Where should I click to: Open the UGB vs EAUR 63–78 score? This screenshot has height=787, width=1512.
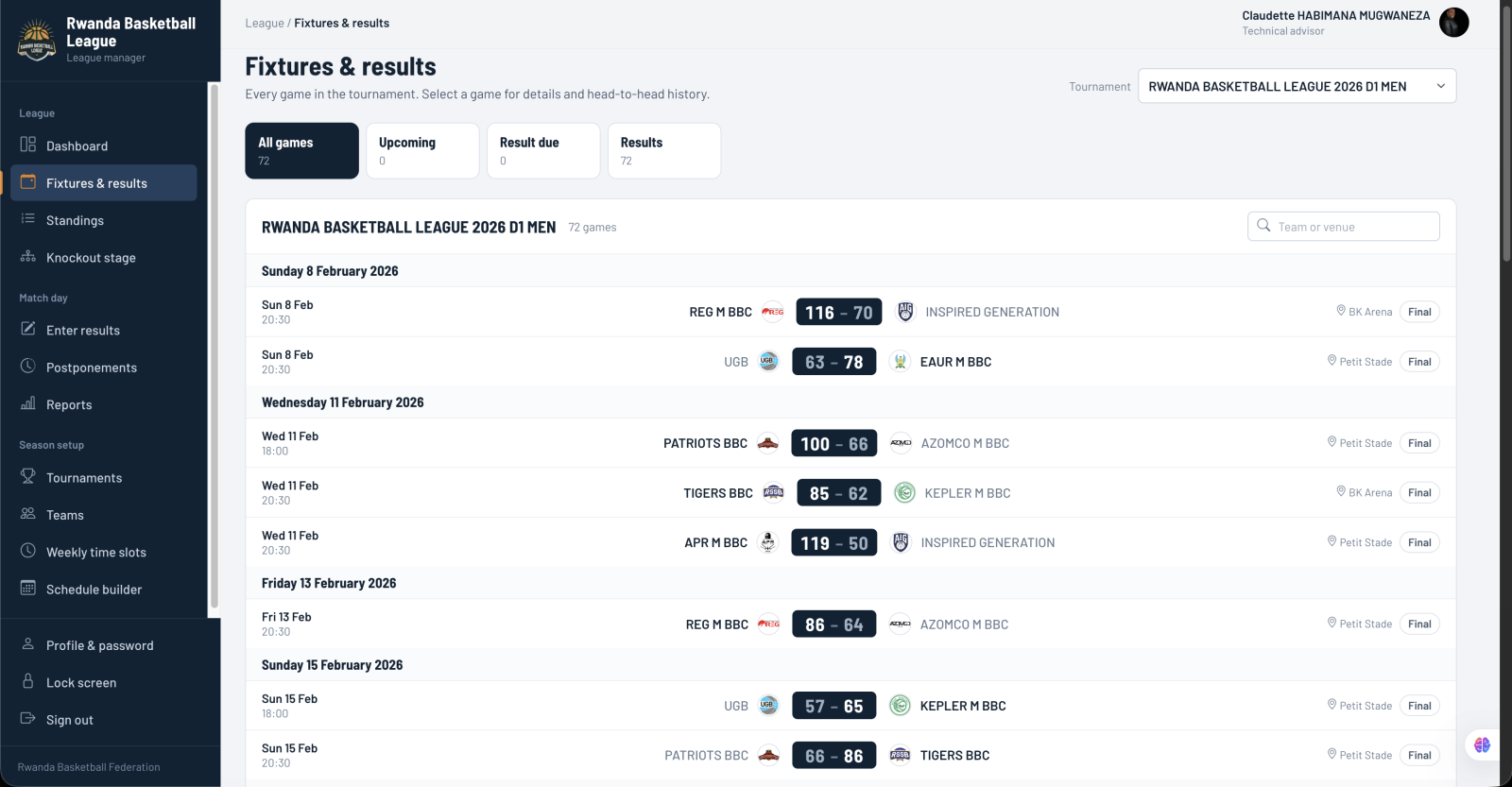coord(834,362)
